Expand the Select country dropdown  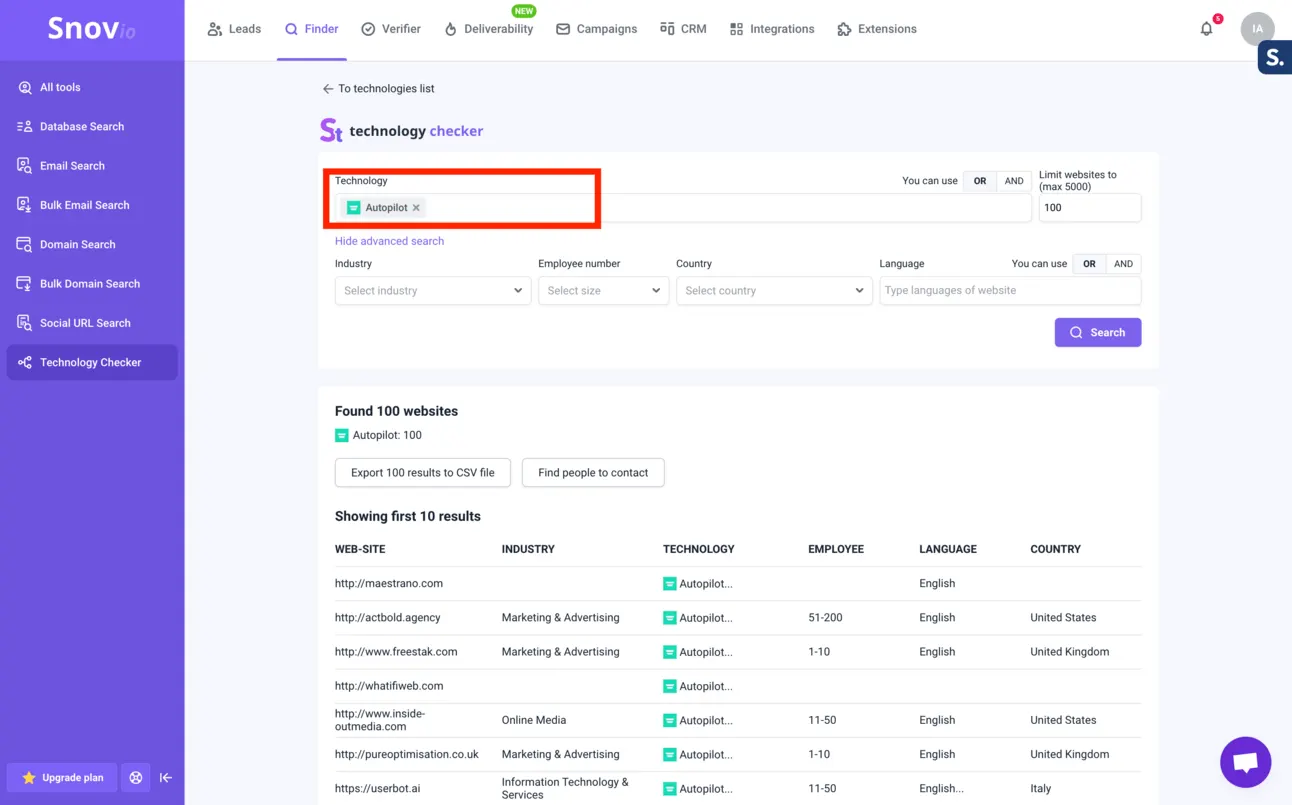(774, 291)
